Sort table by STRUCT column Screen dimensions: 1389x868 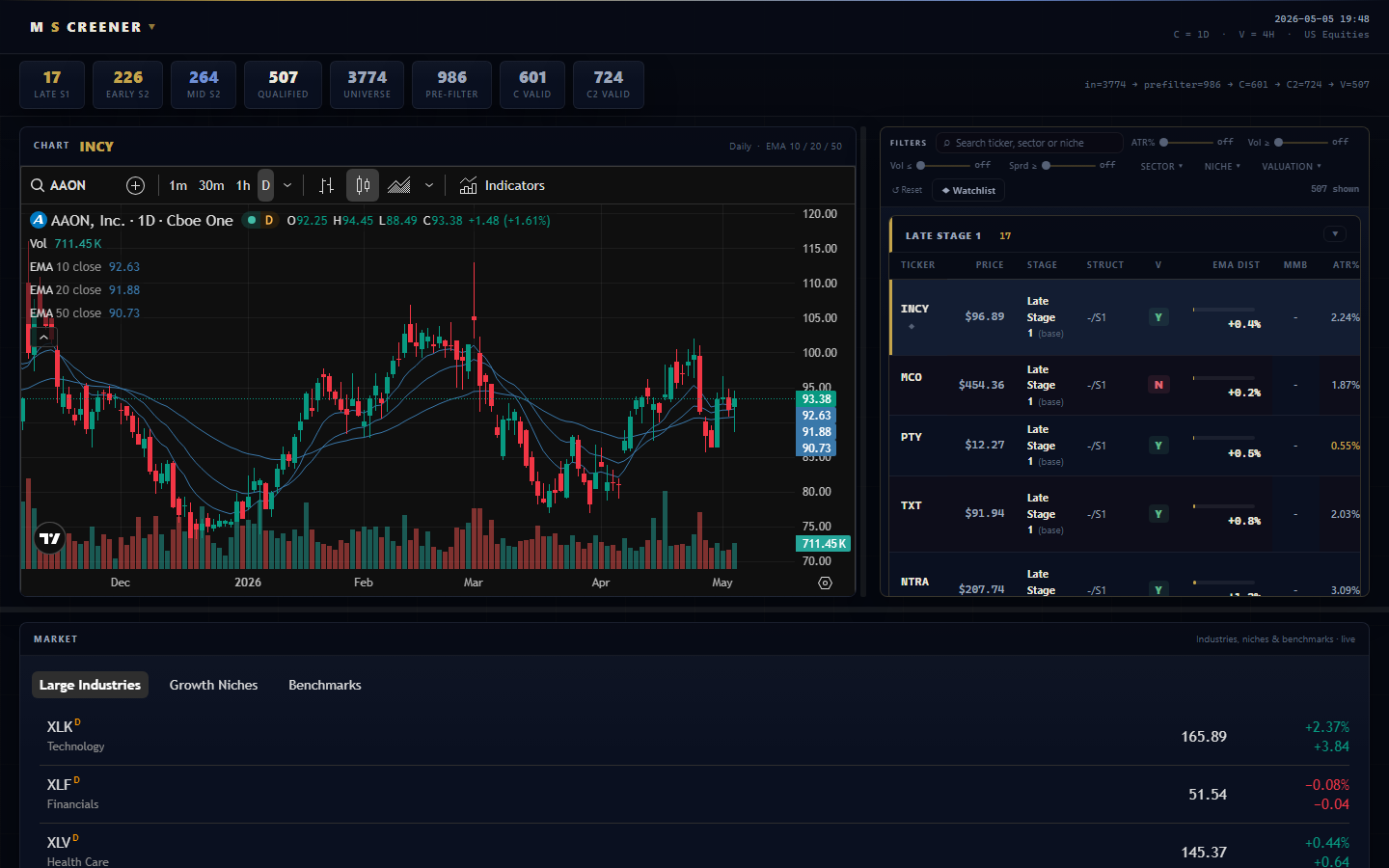tap(1104, 265)
